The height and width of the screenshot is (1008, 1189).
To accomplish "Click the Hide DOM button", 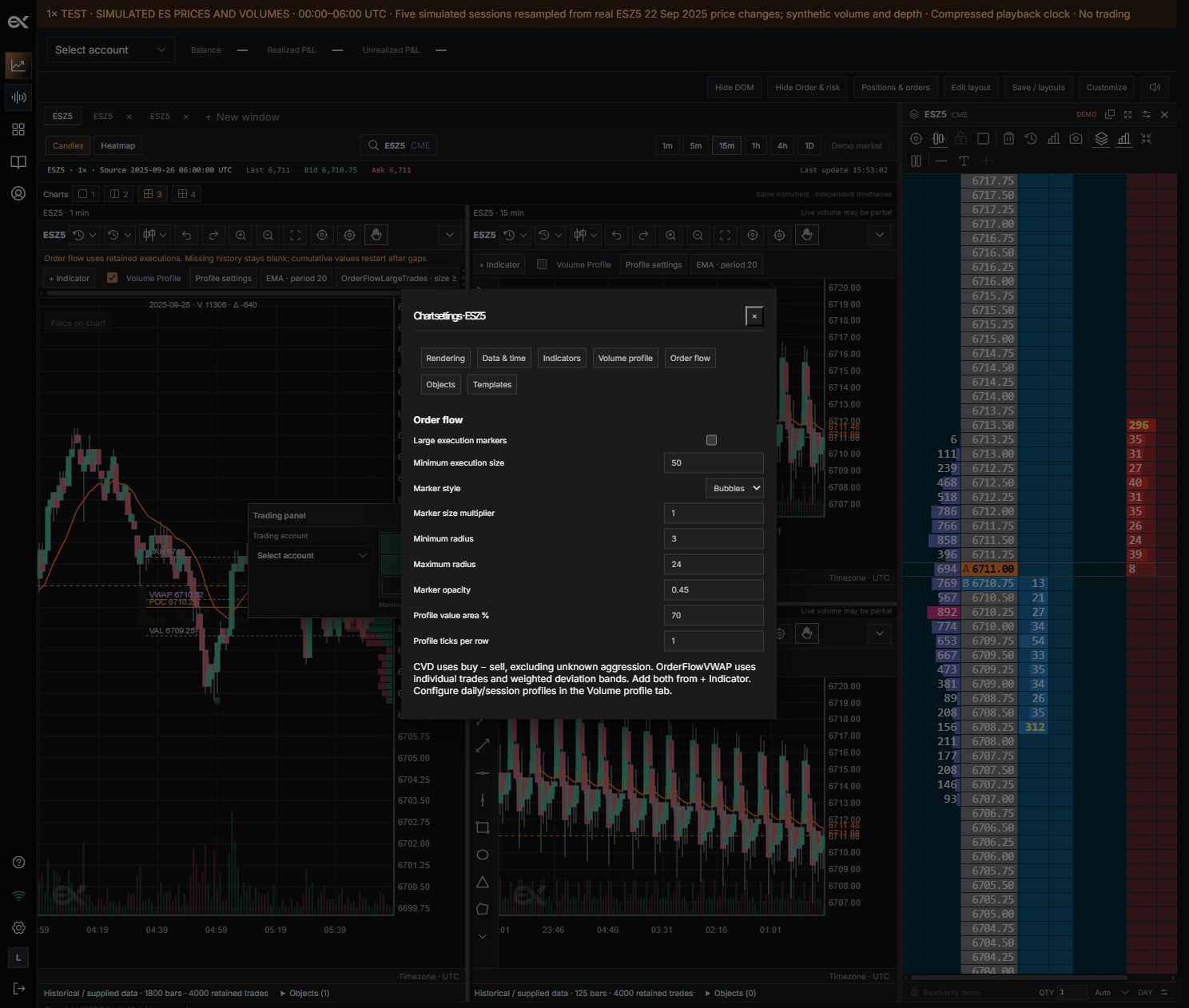I will 734,87.
